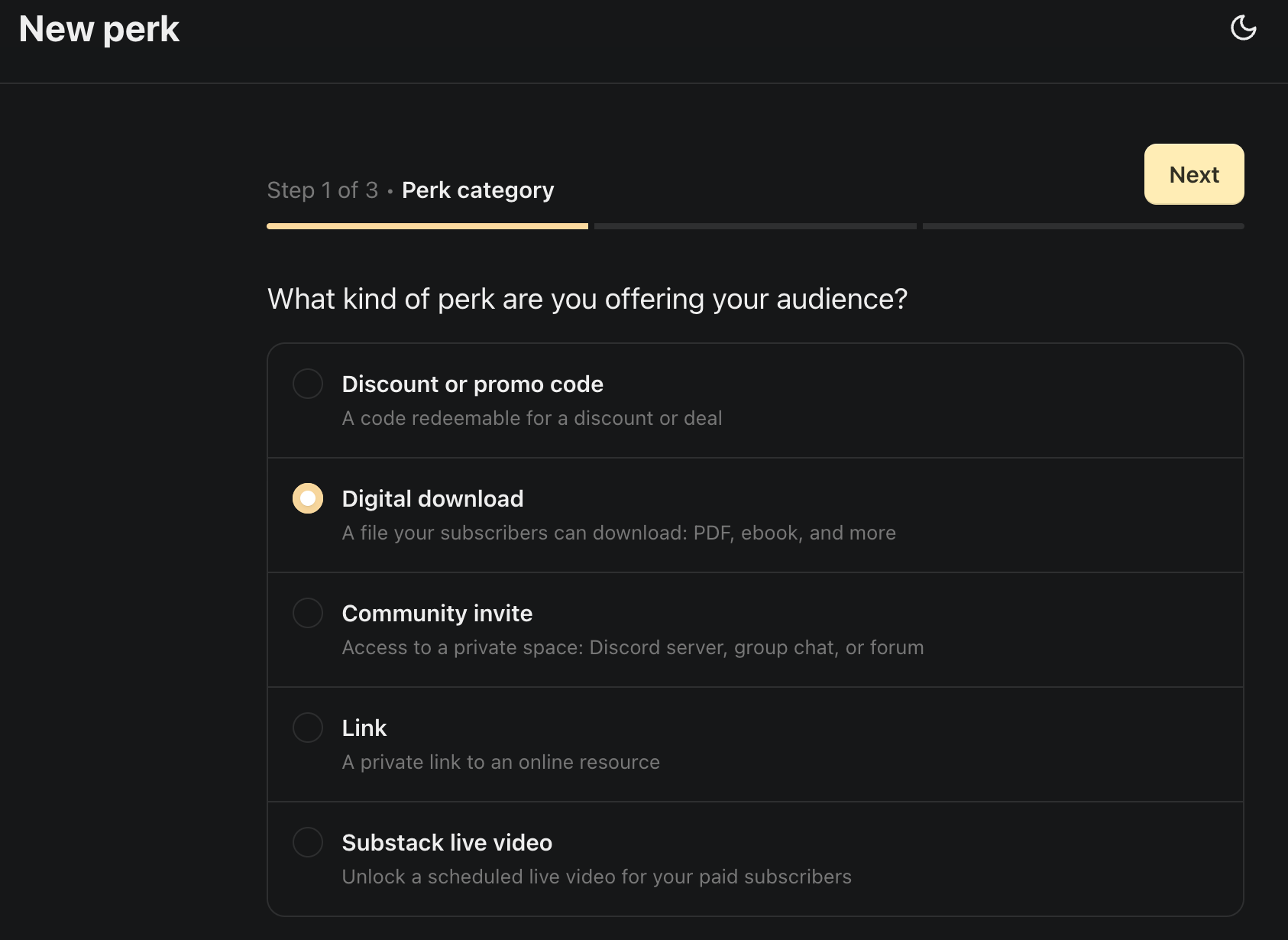Click the "Link" option title

(x=364, y=728)
